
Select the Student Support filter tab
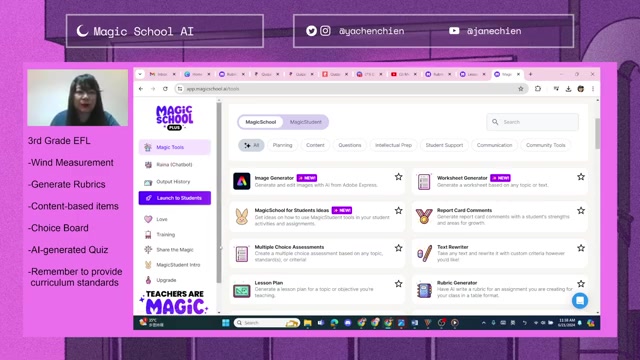tap(444, 145)
